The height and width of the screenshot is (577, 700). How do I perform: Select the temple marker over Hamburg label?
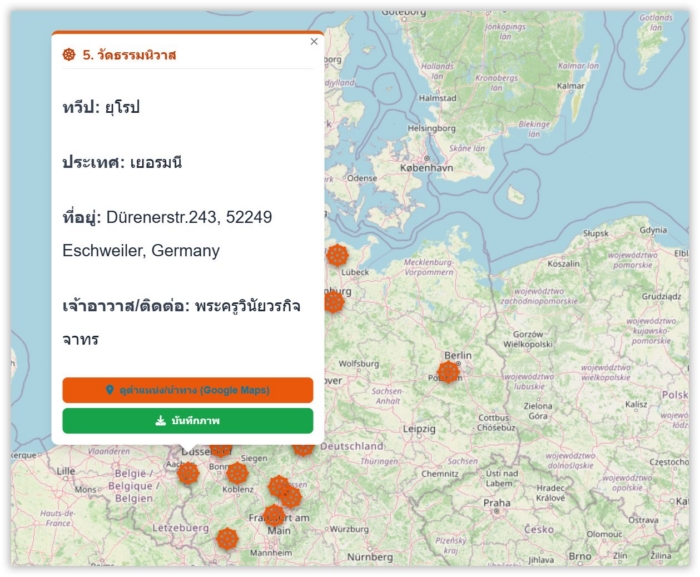coord(334,302)
